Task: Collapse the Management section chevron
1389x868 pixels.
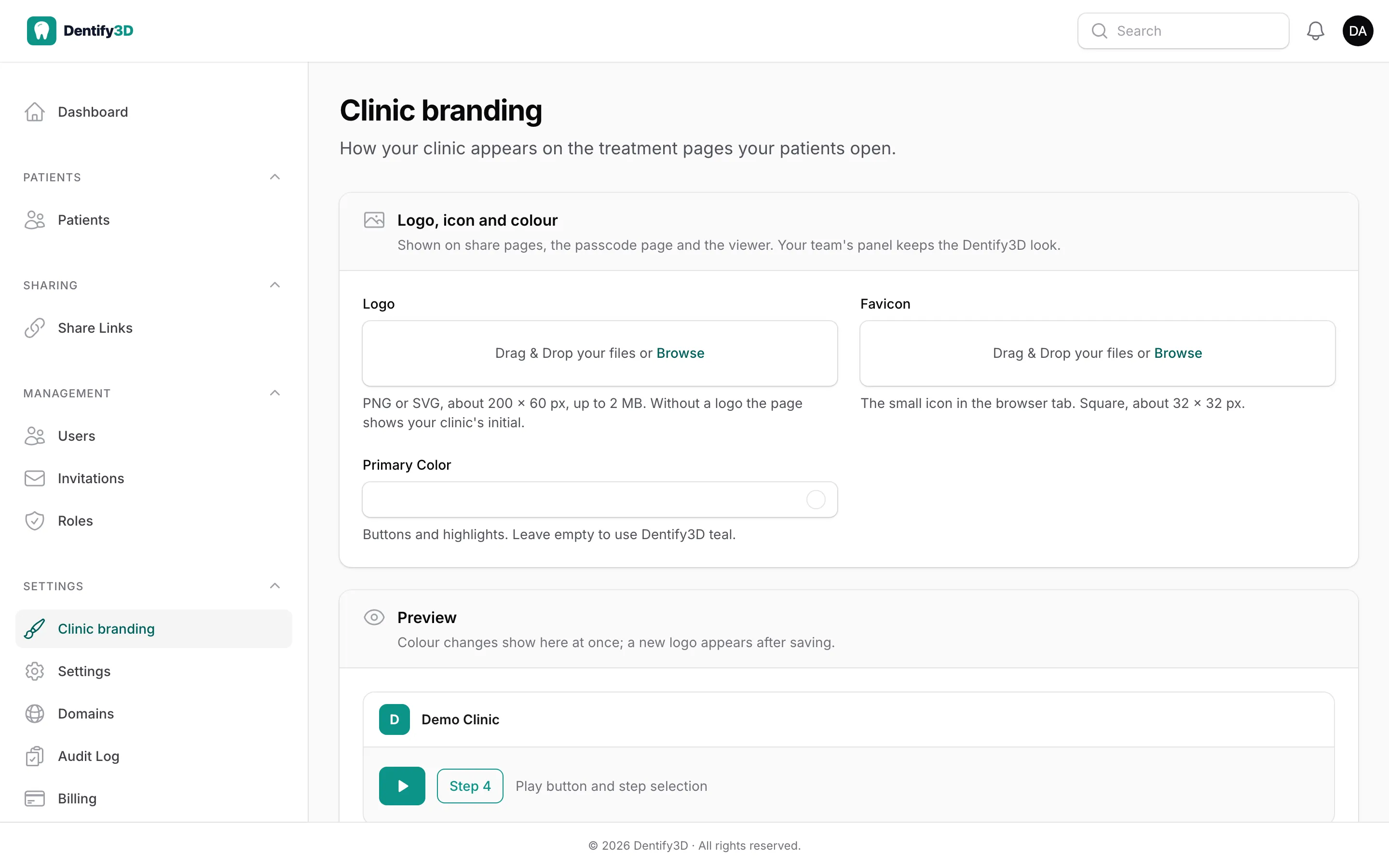Action: 275,393
